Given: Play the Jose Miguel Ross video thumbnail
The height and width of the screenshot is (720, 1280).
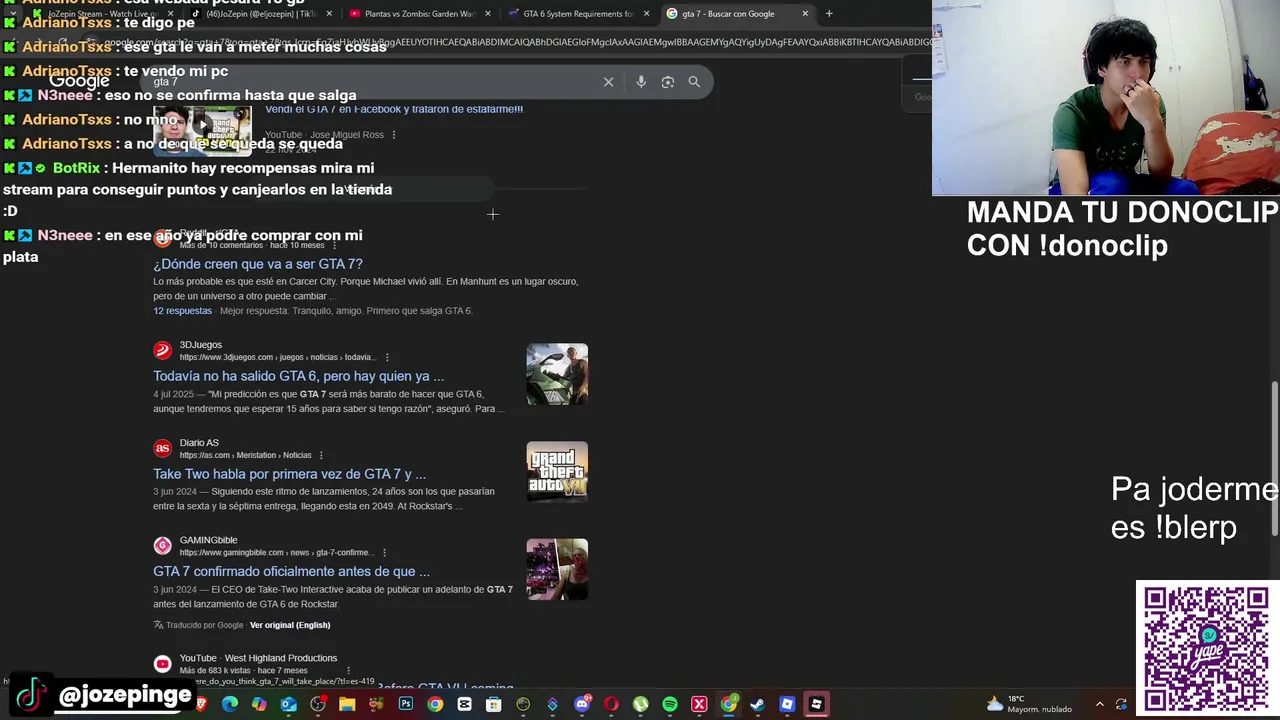Looking at the screenshot, I should tap(203, 128).
